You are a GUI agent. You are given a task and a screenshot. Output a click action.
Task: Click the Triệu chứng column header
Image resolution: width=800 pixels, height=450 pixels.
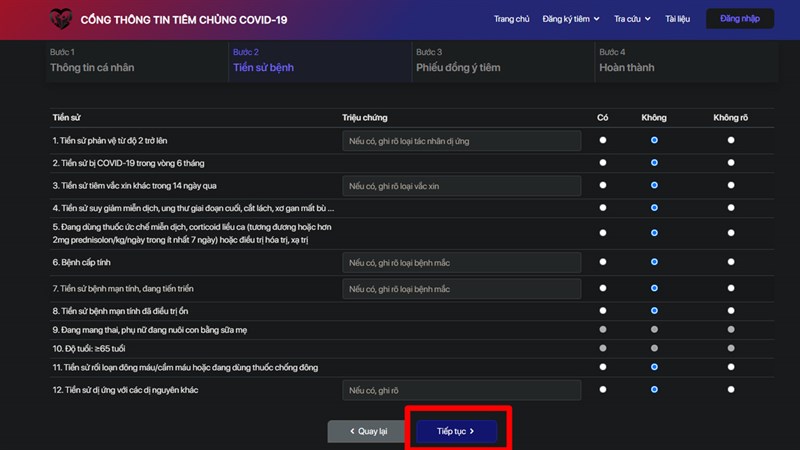365,117
